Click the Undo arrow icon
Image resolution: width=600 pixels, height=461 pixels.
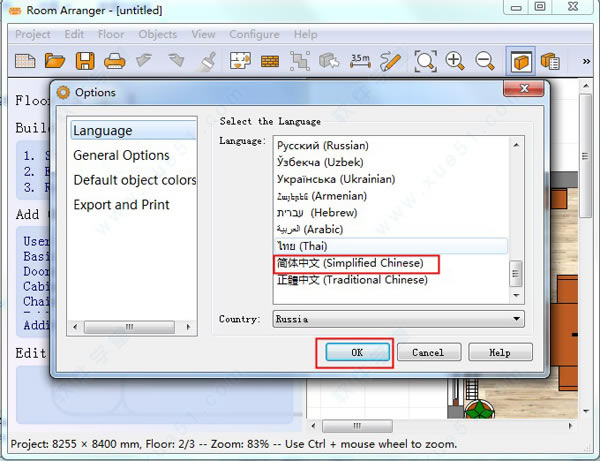point(144,60)
